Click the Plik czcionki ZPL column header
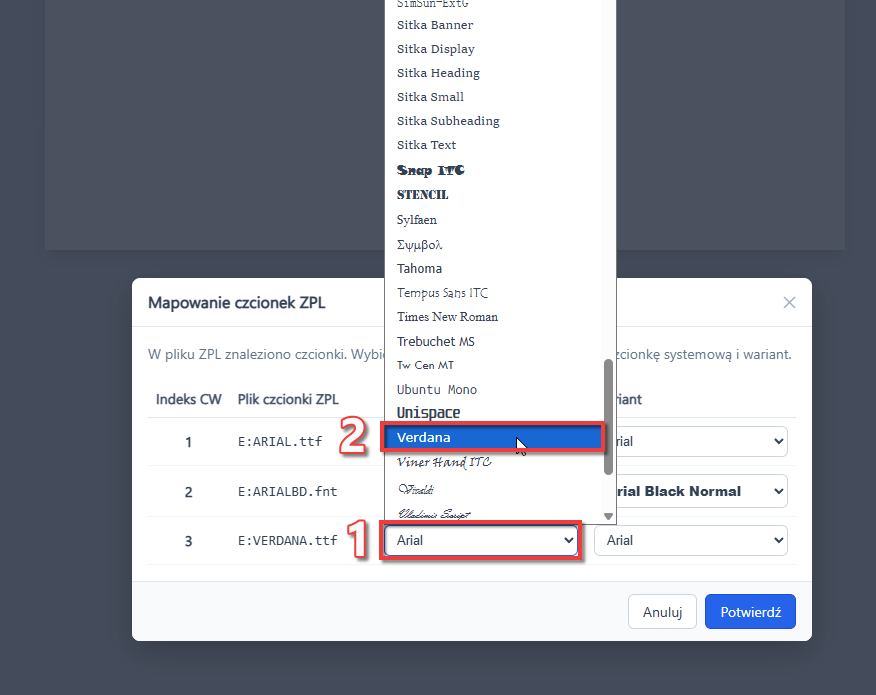Viewport: 876px width, 695px height. [x=288, y=399]
